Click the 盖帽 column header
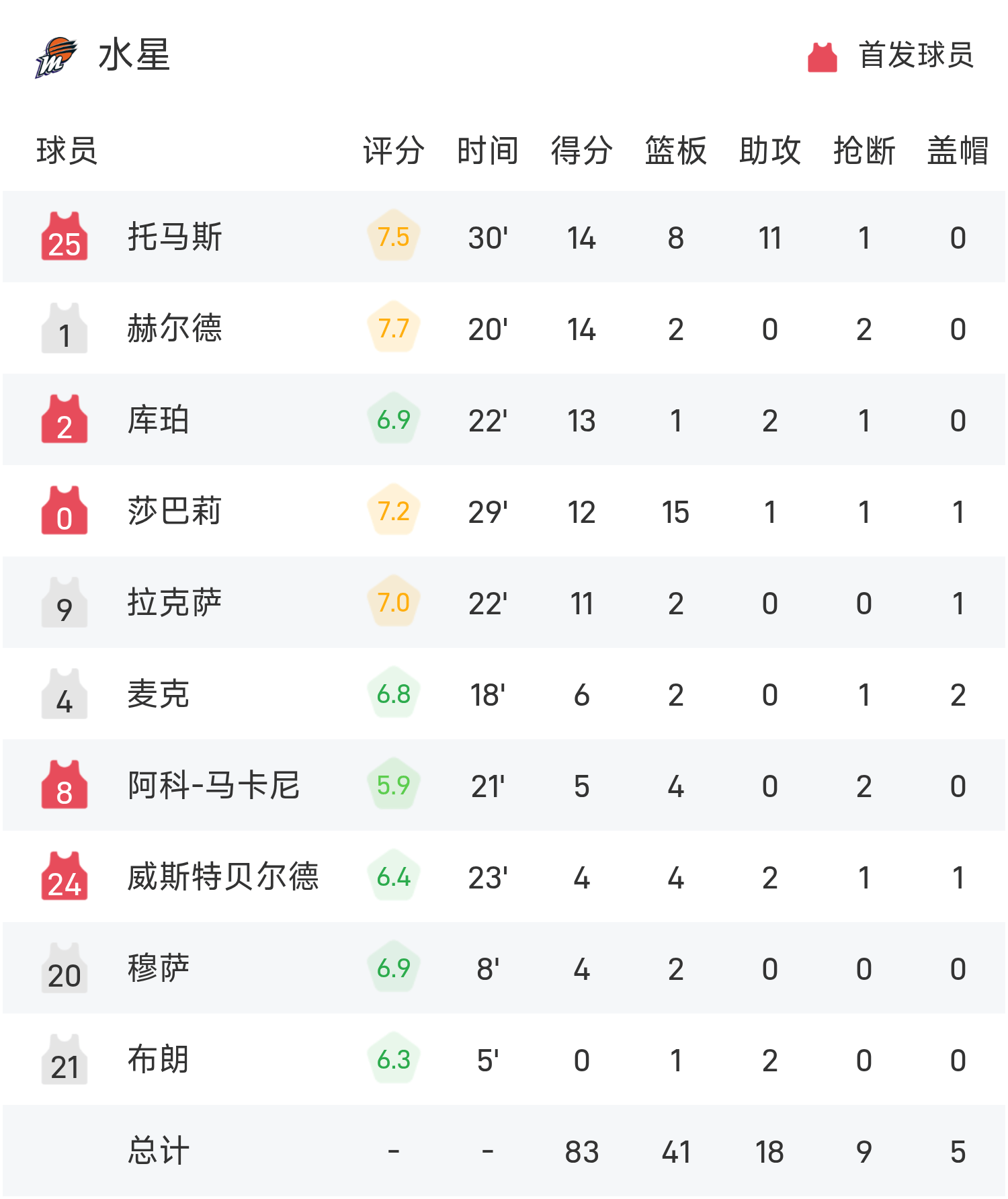Screen dimensions: 1008x1199 (958, 151)
